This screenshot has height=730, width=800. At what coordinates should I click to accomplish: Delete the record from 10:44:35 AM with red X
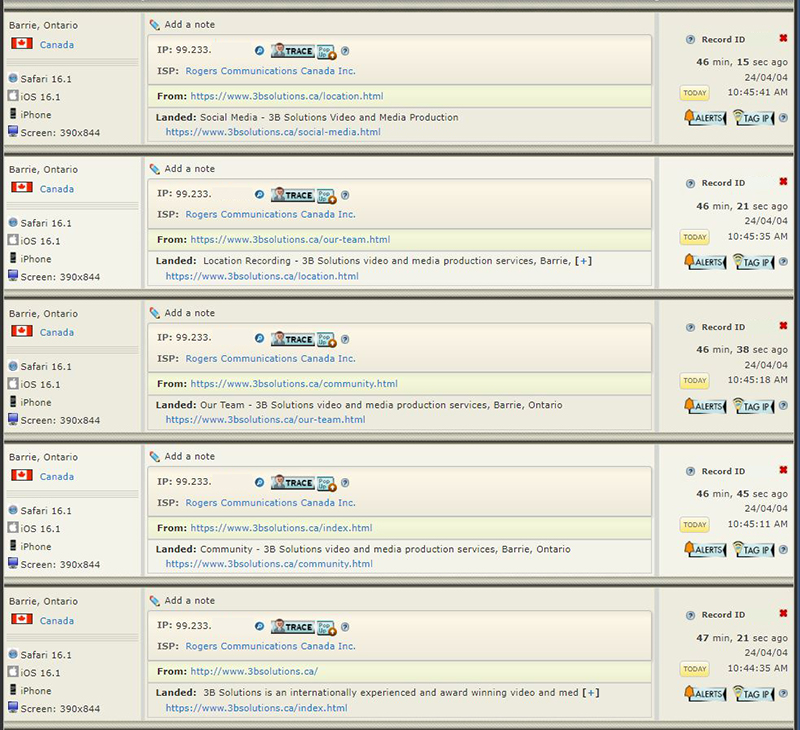[x=783, y=613]
